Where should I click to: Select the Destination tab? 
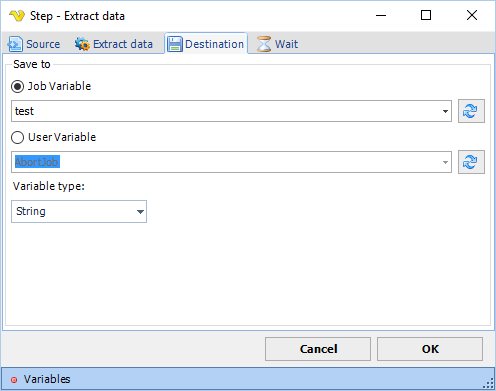(206, 44)
